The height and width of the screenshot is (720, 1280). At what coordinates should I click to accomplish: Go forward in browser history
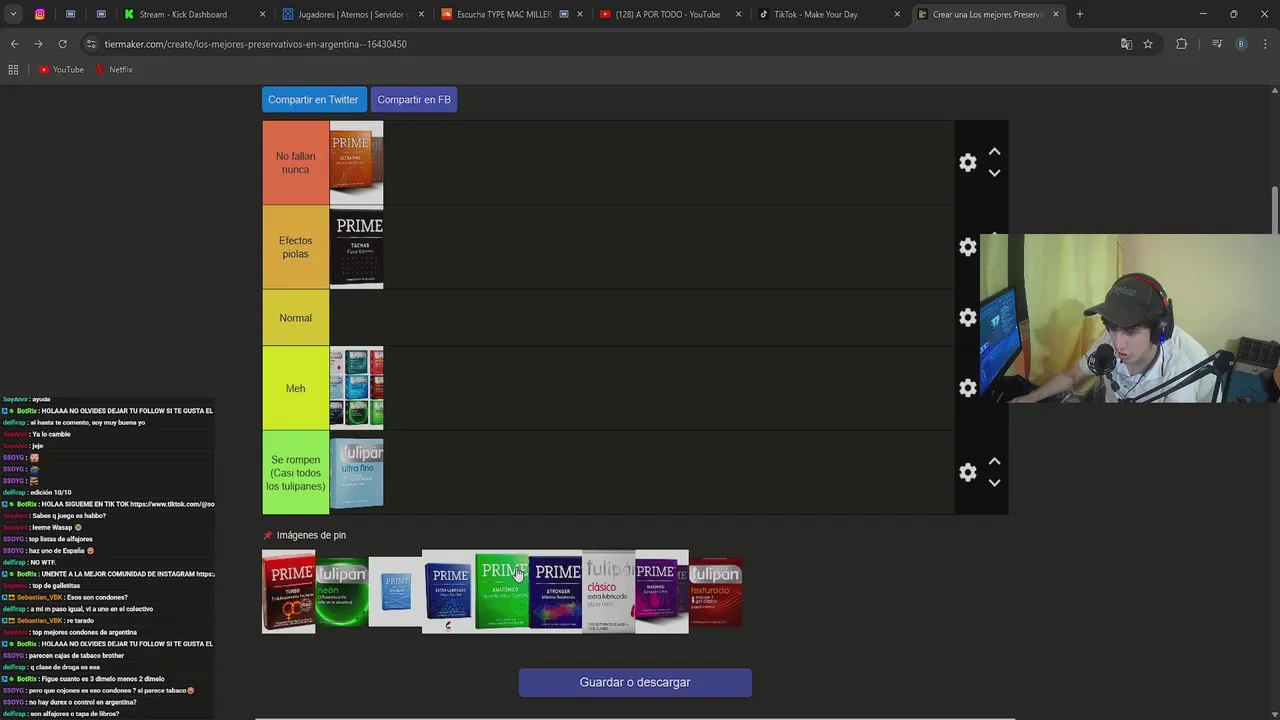[x=38, y=44]
